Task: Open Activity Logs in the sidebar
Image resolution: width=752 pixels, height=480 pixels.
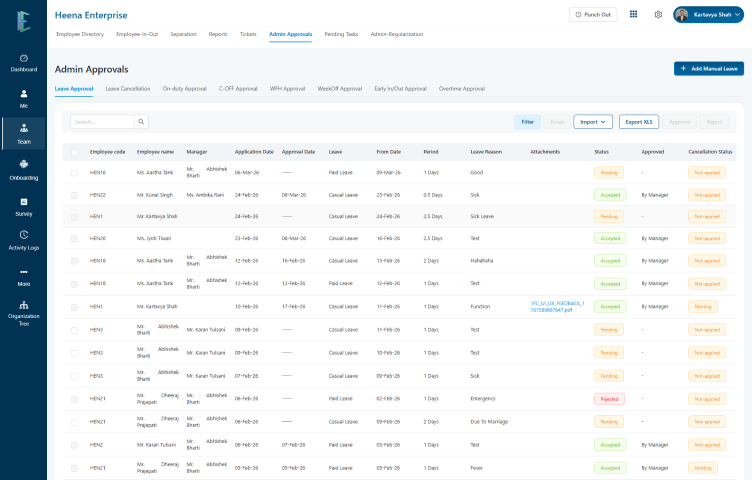Action: click(x=23, y=240)
